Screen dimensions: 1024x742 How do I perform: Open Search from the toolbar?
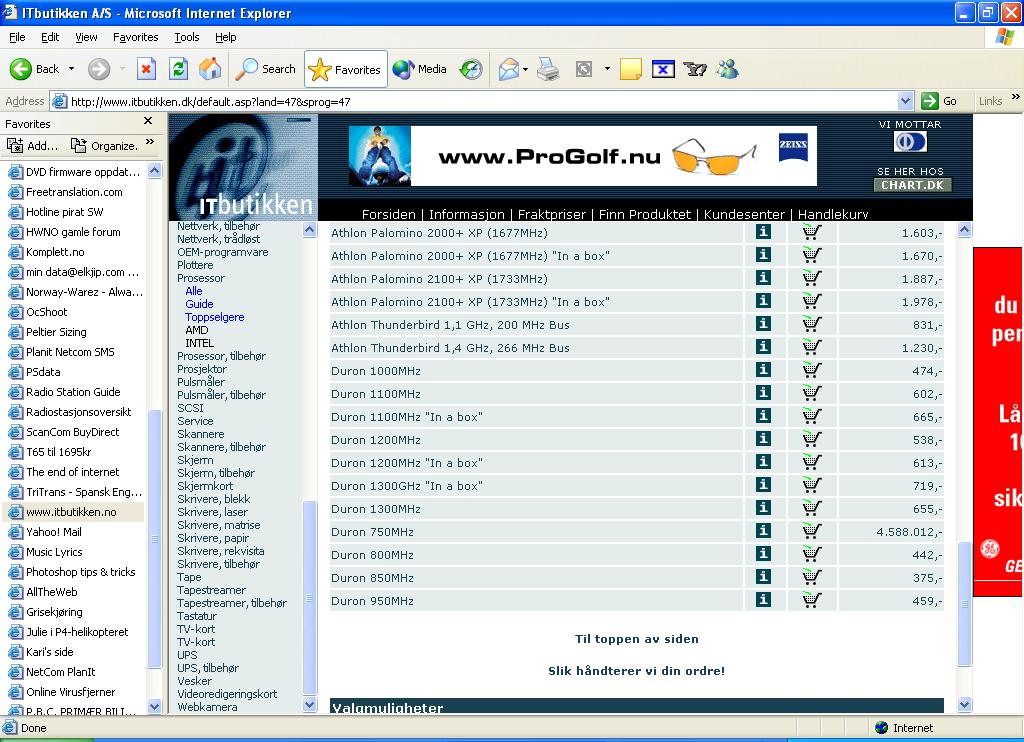pos(265,69)
